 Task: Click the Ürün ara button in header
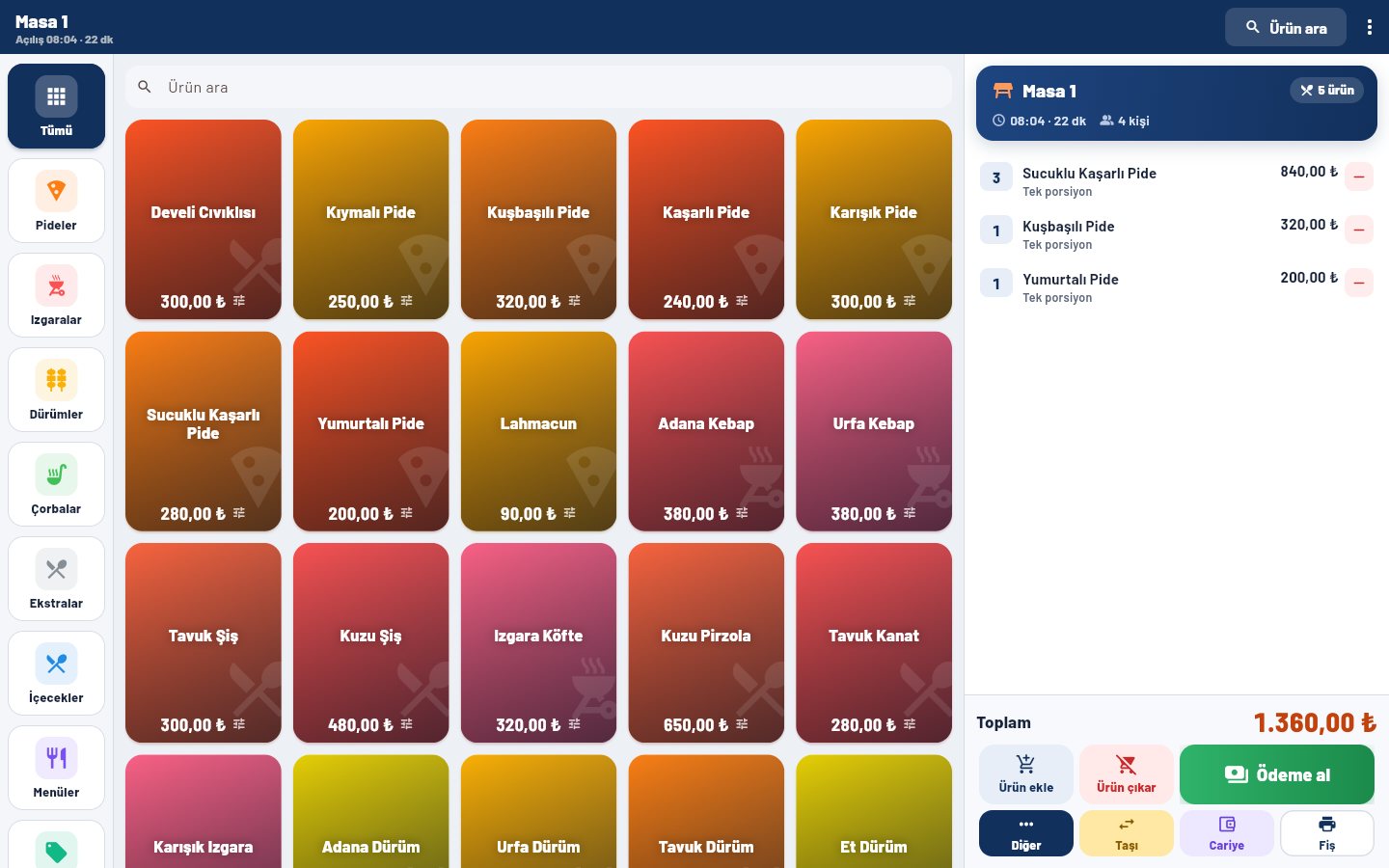pos(1286,27)
